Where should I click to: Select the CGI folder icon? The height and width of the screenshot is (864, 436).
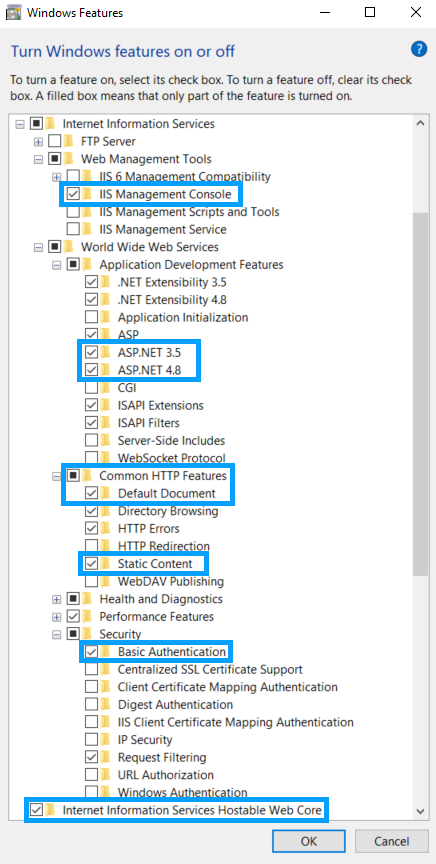coord(105,388)
